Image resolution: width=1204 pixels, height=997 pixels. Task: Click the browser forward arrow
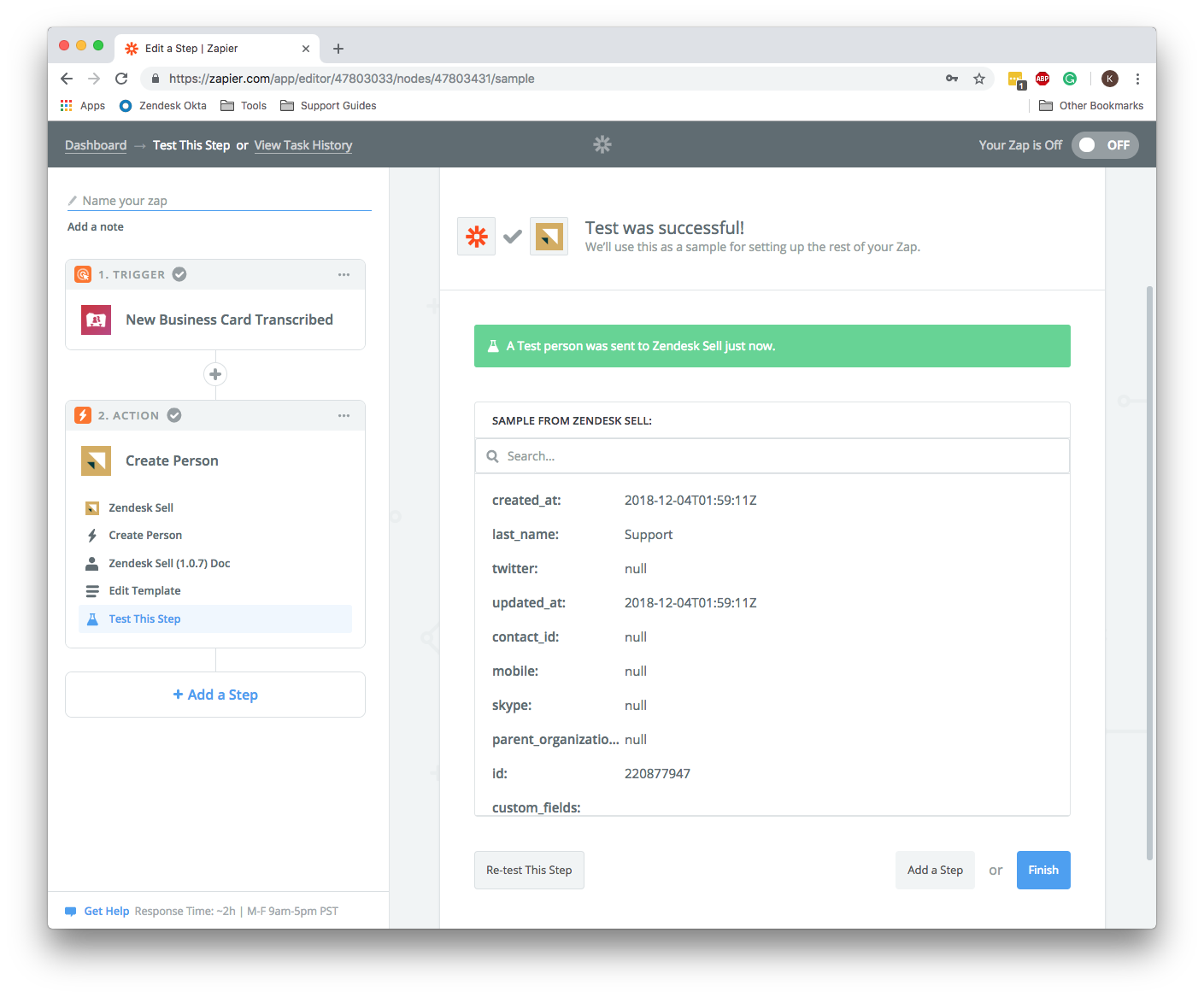pyautogui.click(x=94, y=79)
